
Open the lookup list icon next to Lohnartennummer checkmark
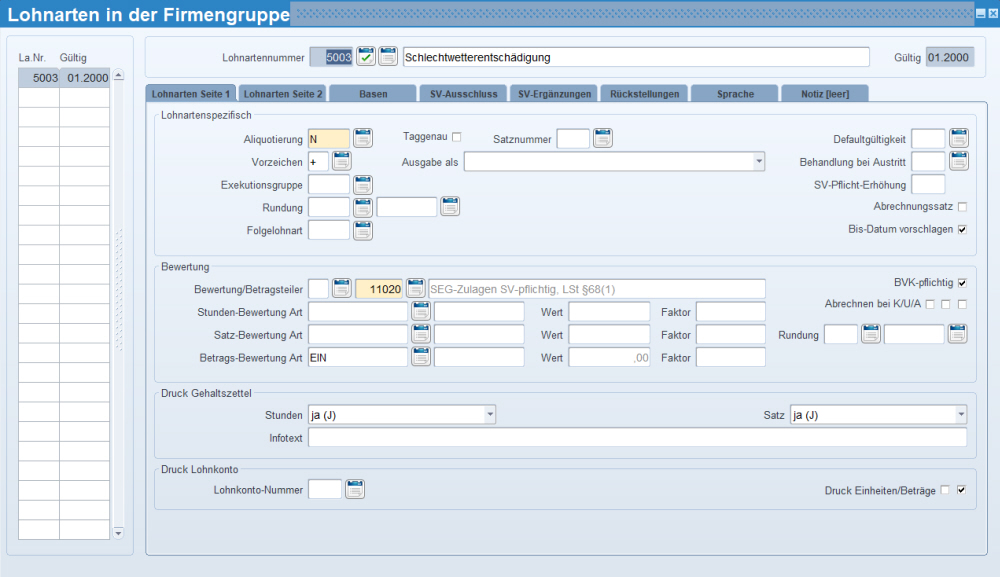(388, 56)
